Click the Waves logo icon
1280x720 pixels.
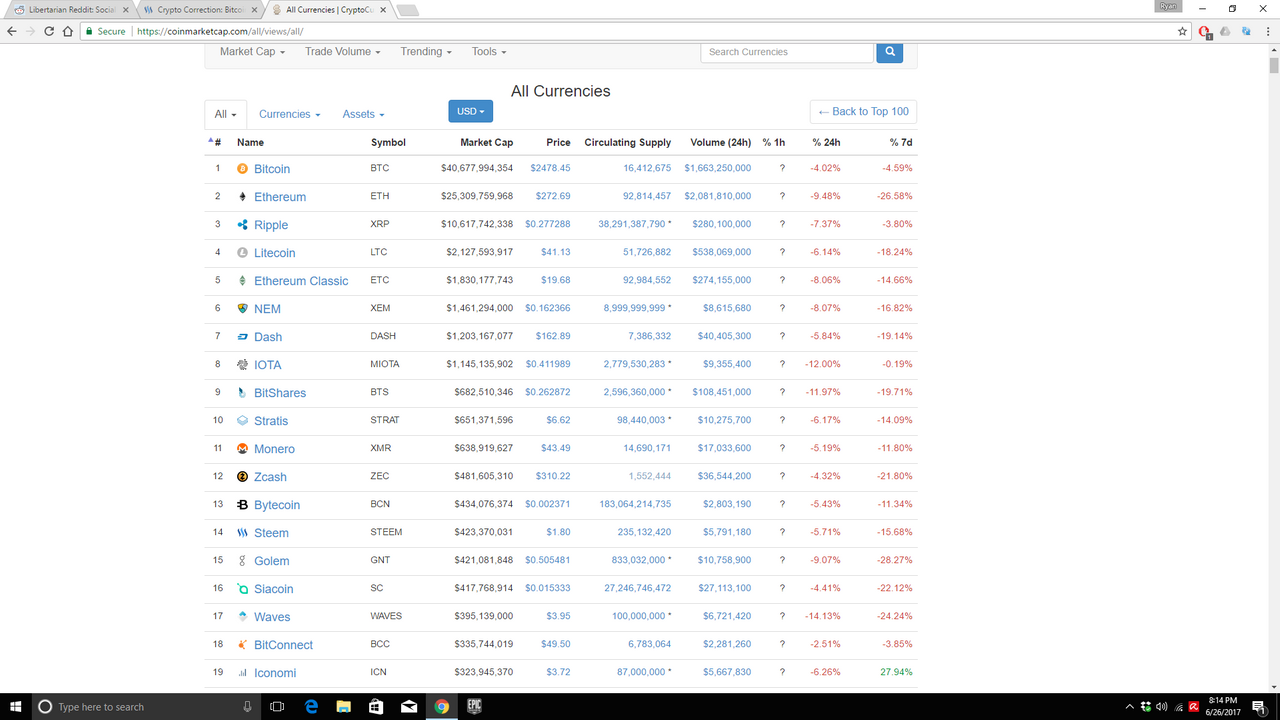pyautogui.click(x=242, y=617)
